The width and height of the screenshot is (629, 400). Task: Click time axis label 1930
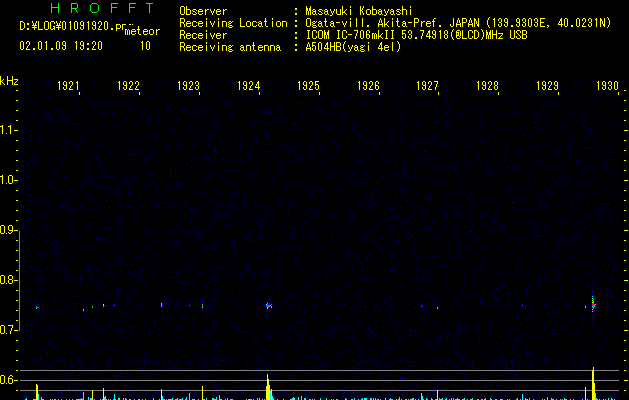pos(607,85)
